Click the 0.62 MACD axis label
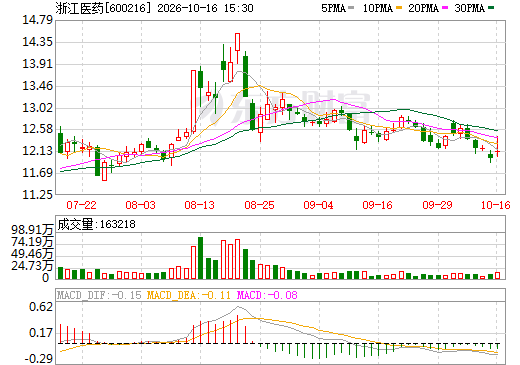Viewport: 520px width, 365px height. coord(41,307)
